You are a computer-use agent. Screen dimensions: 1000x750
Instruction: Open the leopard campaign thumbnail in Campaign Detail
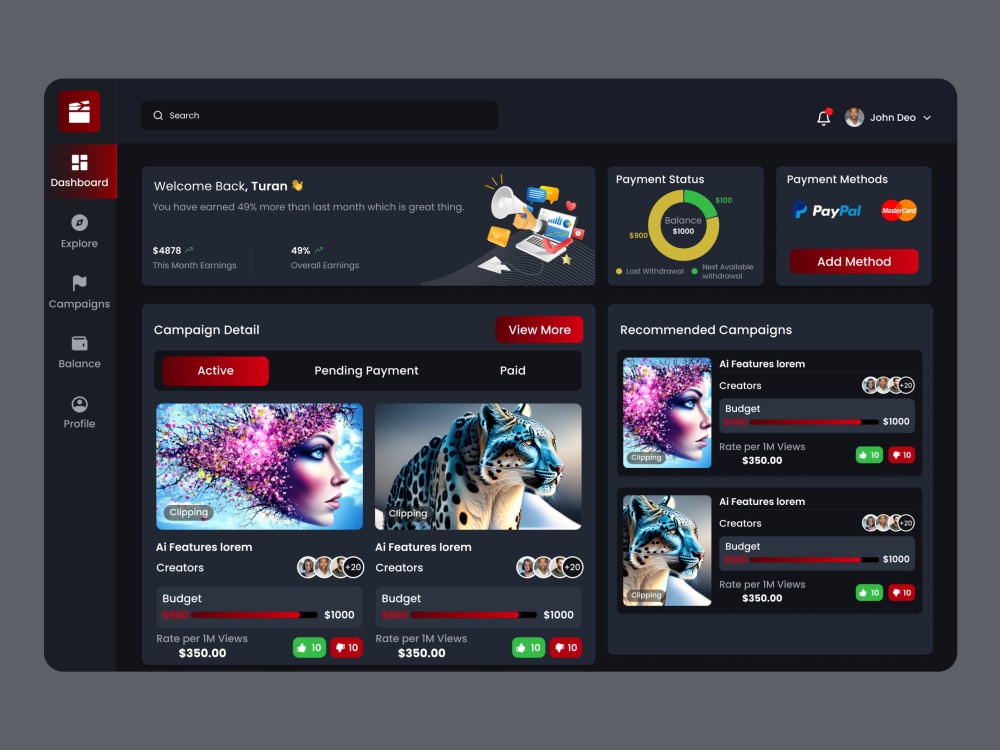tap(478, 466)
